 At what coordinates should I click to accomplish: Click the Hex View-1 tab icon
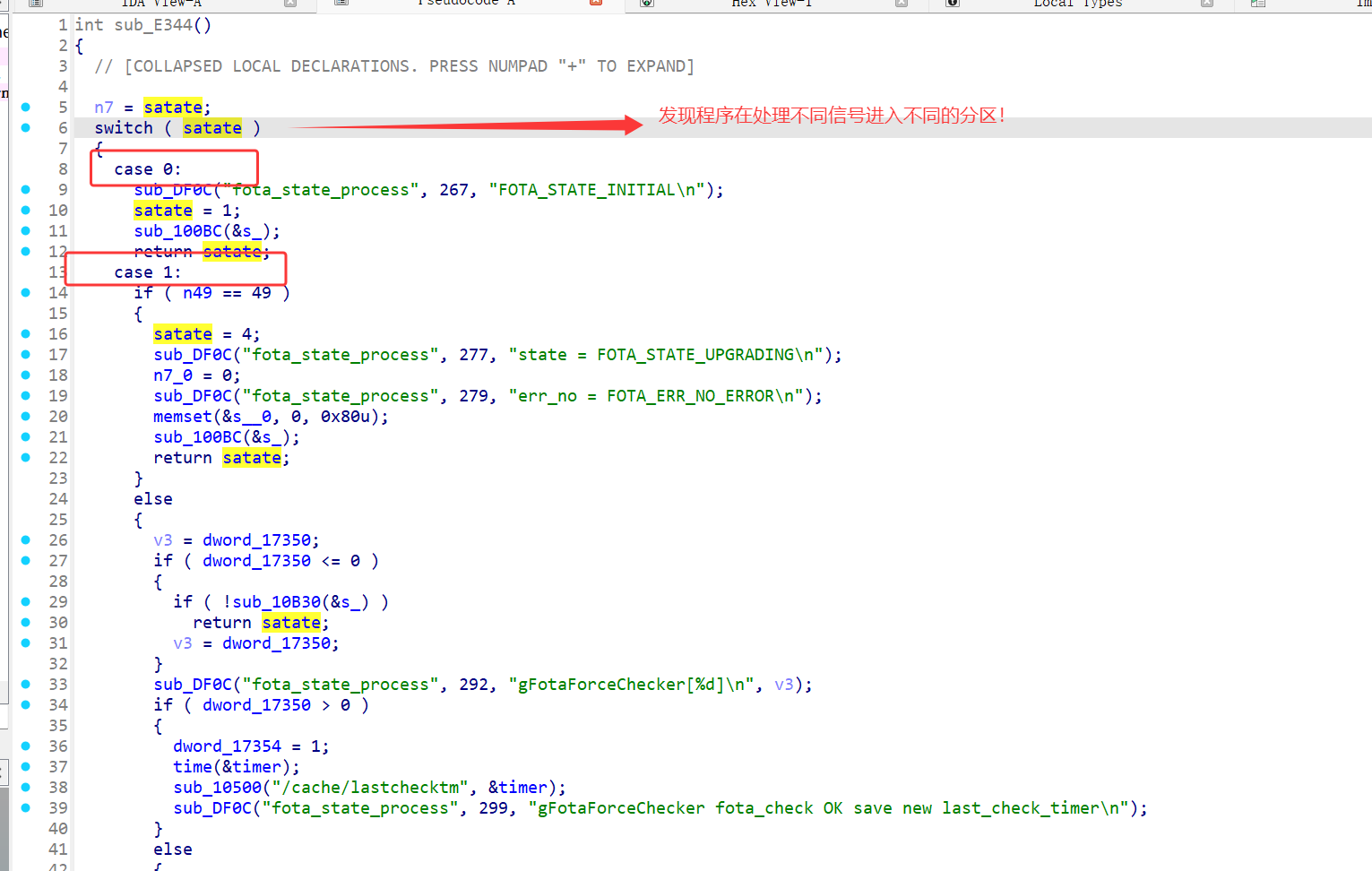click(x=646, y=3)
